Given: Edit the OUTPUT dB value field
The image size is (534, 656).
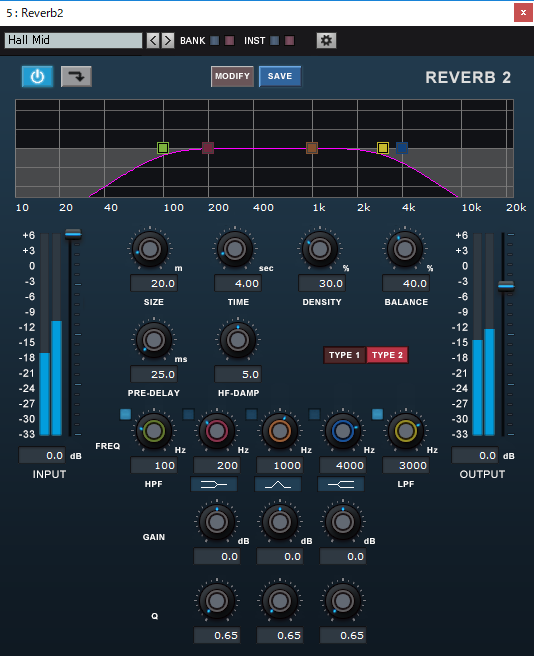Looking at the screenshot, I should 475,455.
